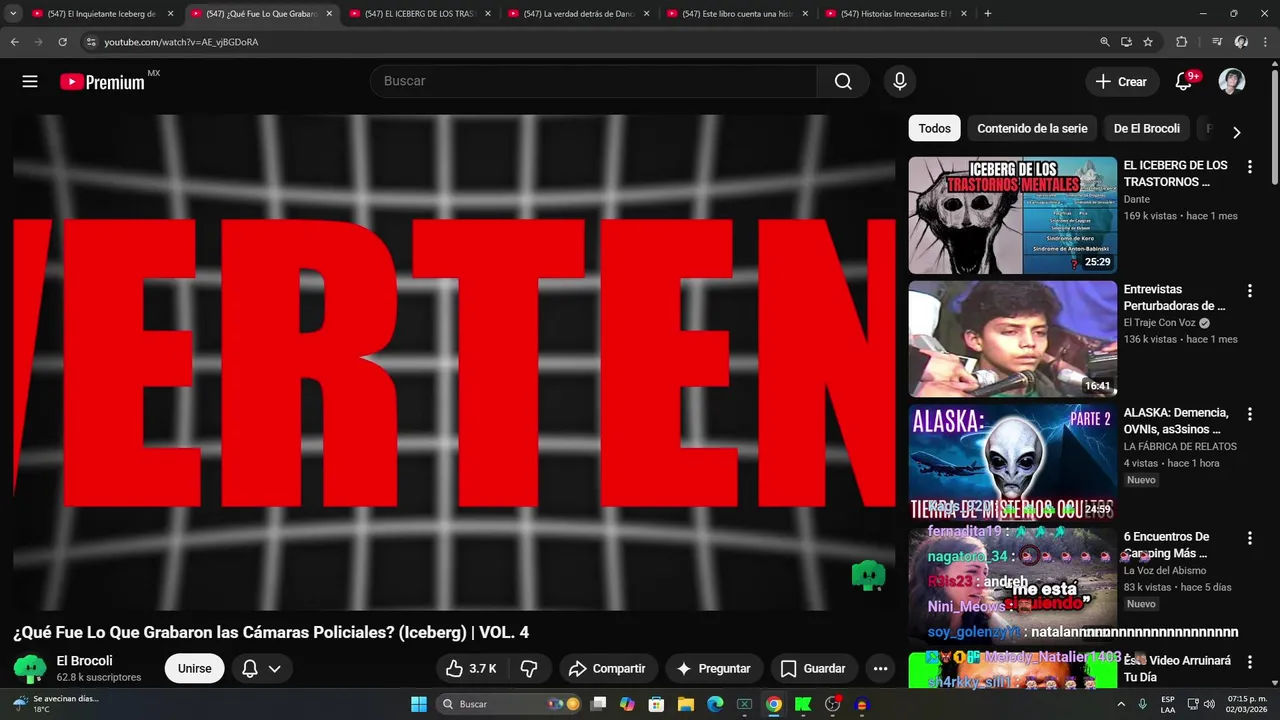Open Microsoft Edge from taskbar

click(x=715, y=704)
